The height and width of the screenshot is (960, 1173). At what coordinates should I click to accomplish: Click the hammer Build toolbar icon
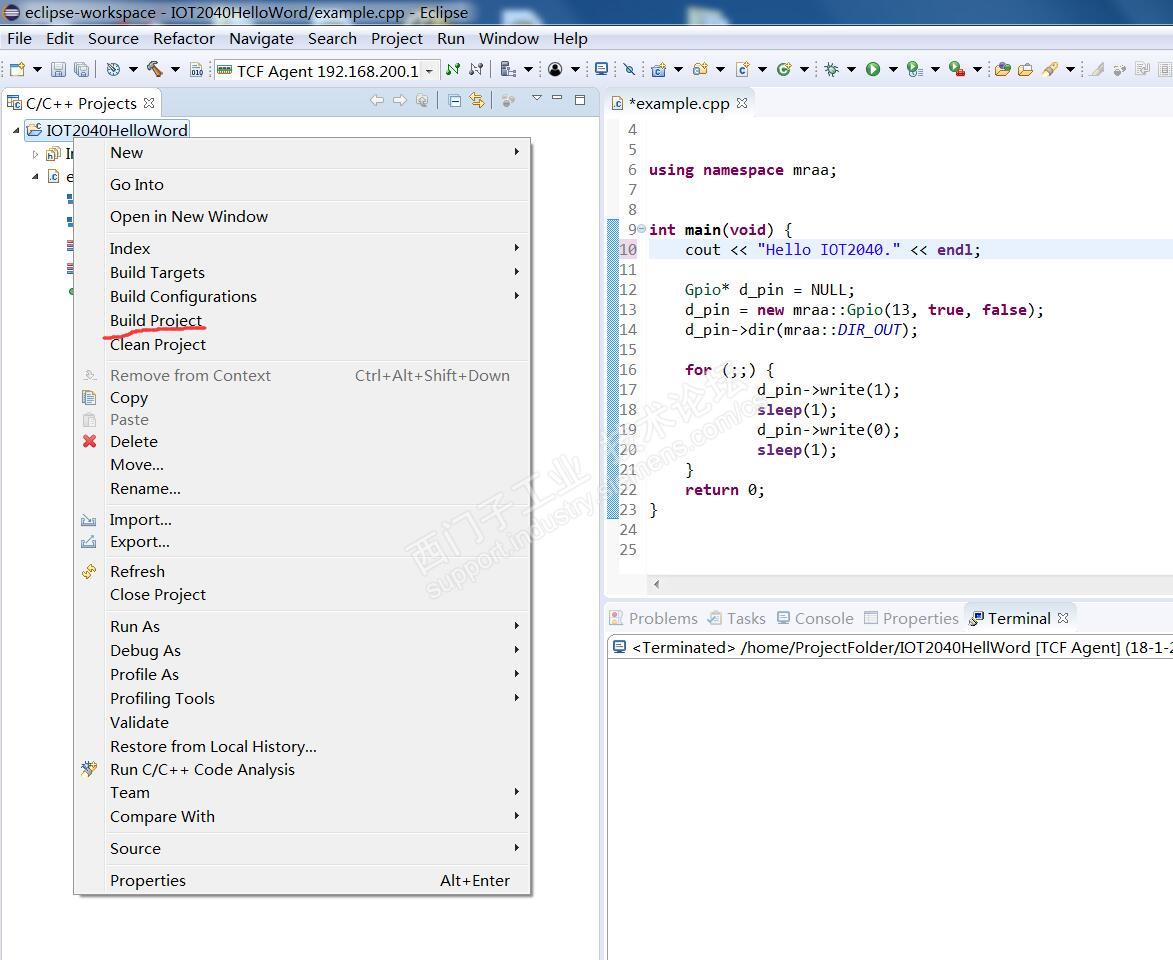pyautogui.click(x=155, y=69)
